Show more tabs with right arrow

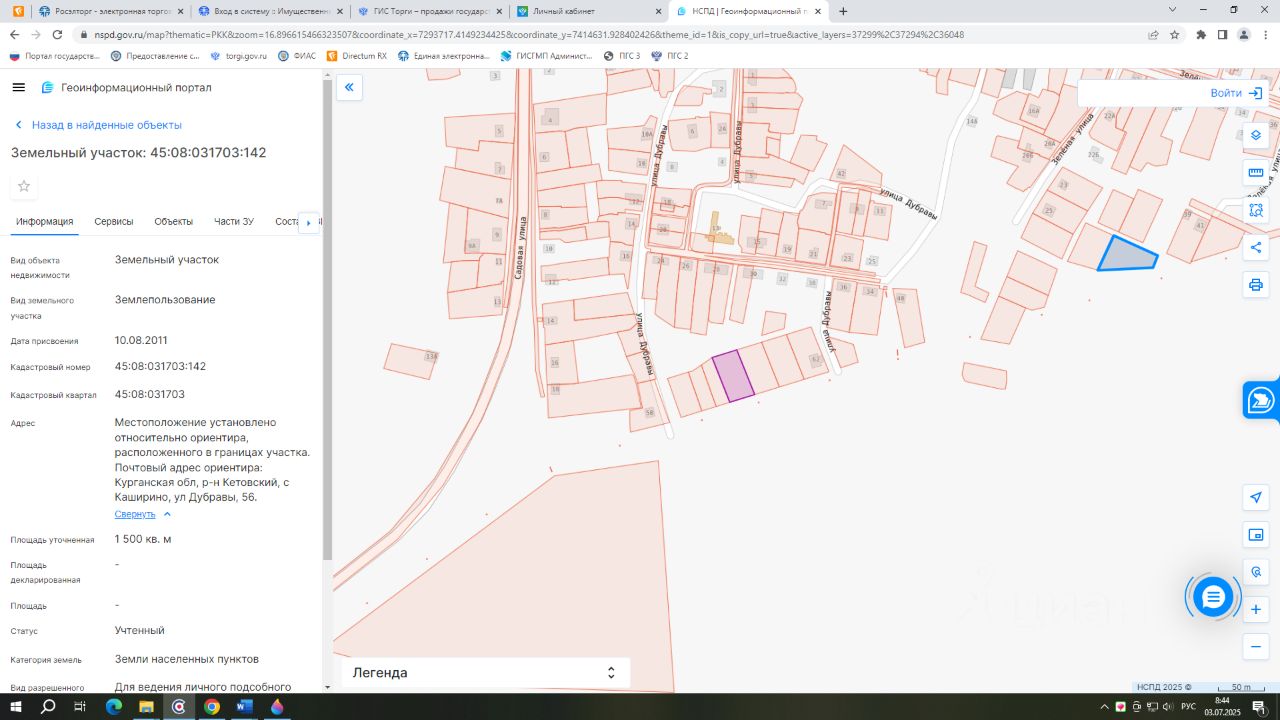pyautogui.click(x=309, y=222)
